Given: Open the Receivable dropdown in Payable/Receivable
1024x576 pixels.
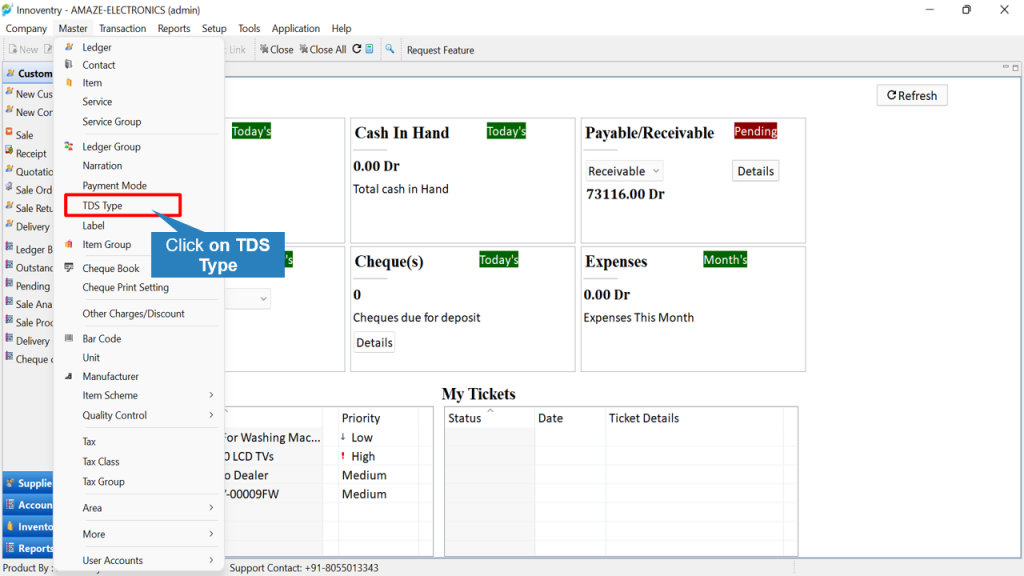Looking at the screenshot, I should tap(624, 171).
